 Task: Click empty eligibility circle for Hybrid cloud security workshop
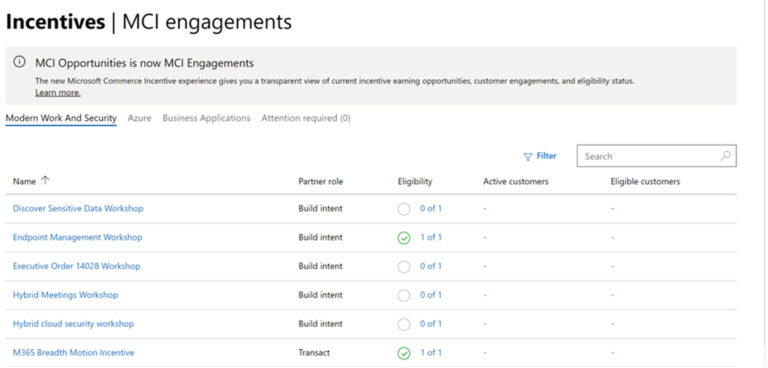(x=404, y=324)
